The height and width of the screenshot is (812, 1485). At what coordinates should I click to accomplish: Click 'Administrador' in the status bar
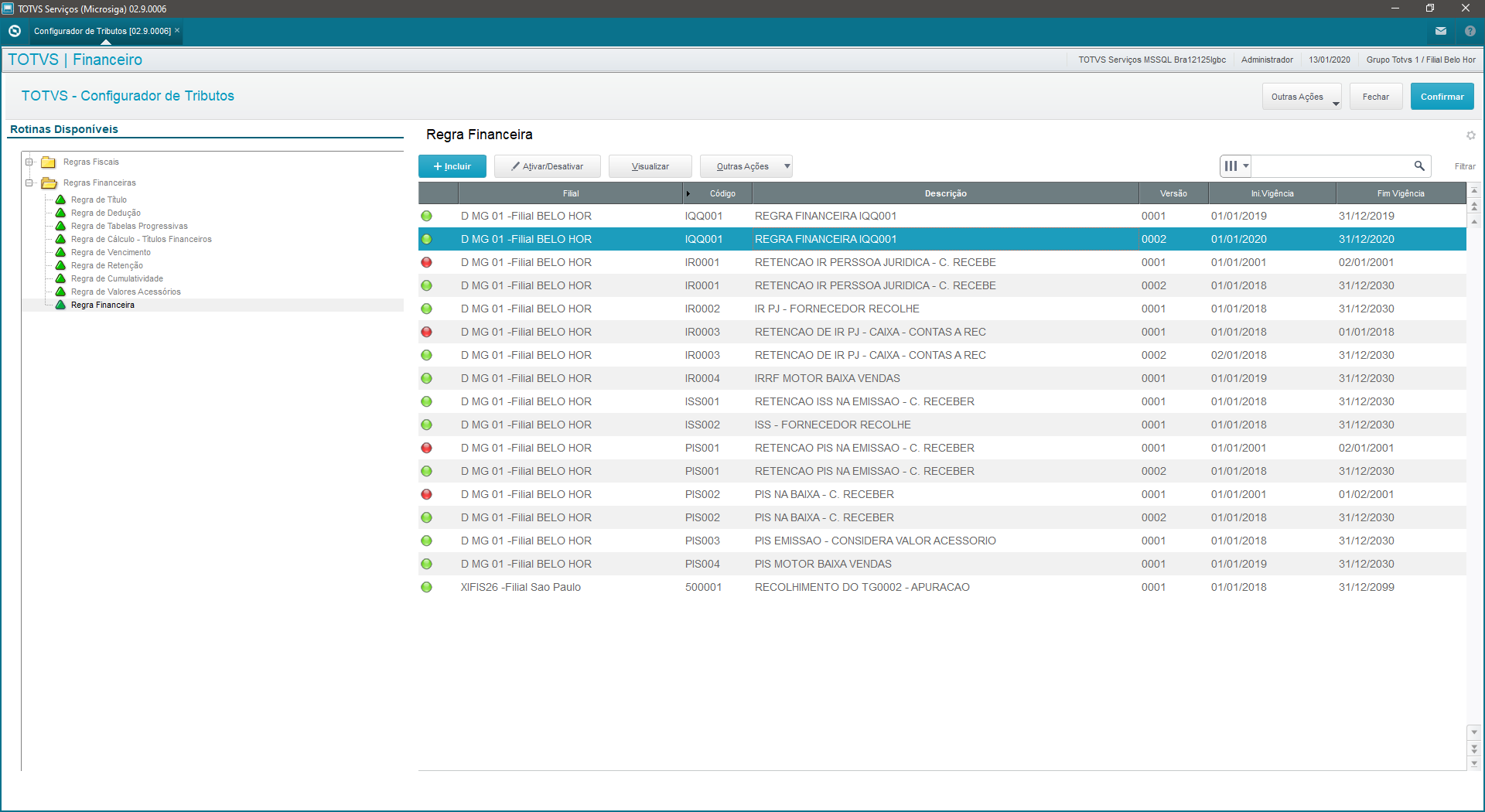coord(1267,60)
